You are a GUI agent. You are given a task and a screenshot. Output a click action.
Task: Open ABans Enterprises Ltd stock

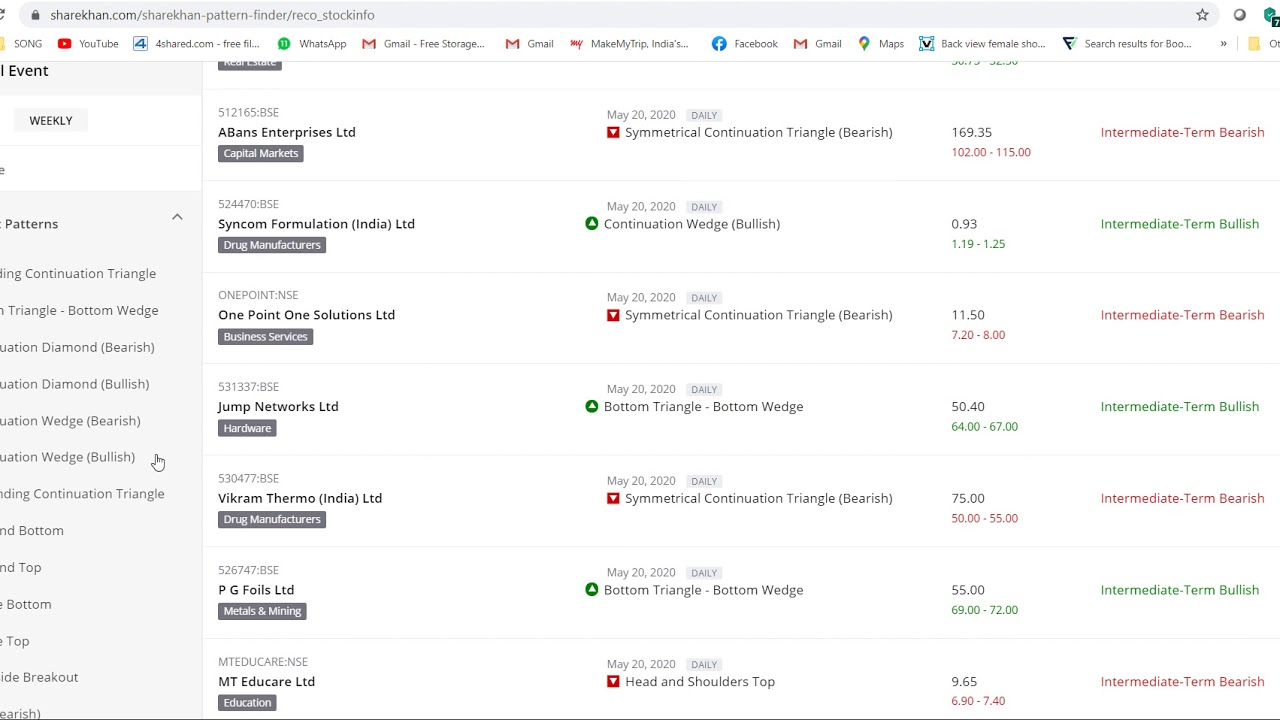[x=287, y=132]
